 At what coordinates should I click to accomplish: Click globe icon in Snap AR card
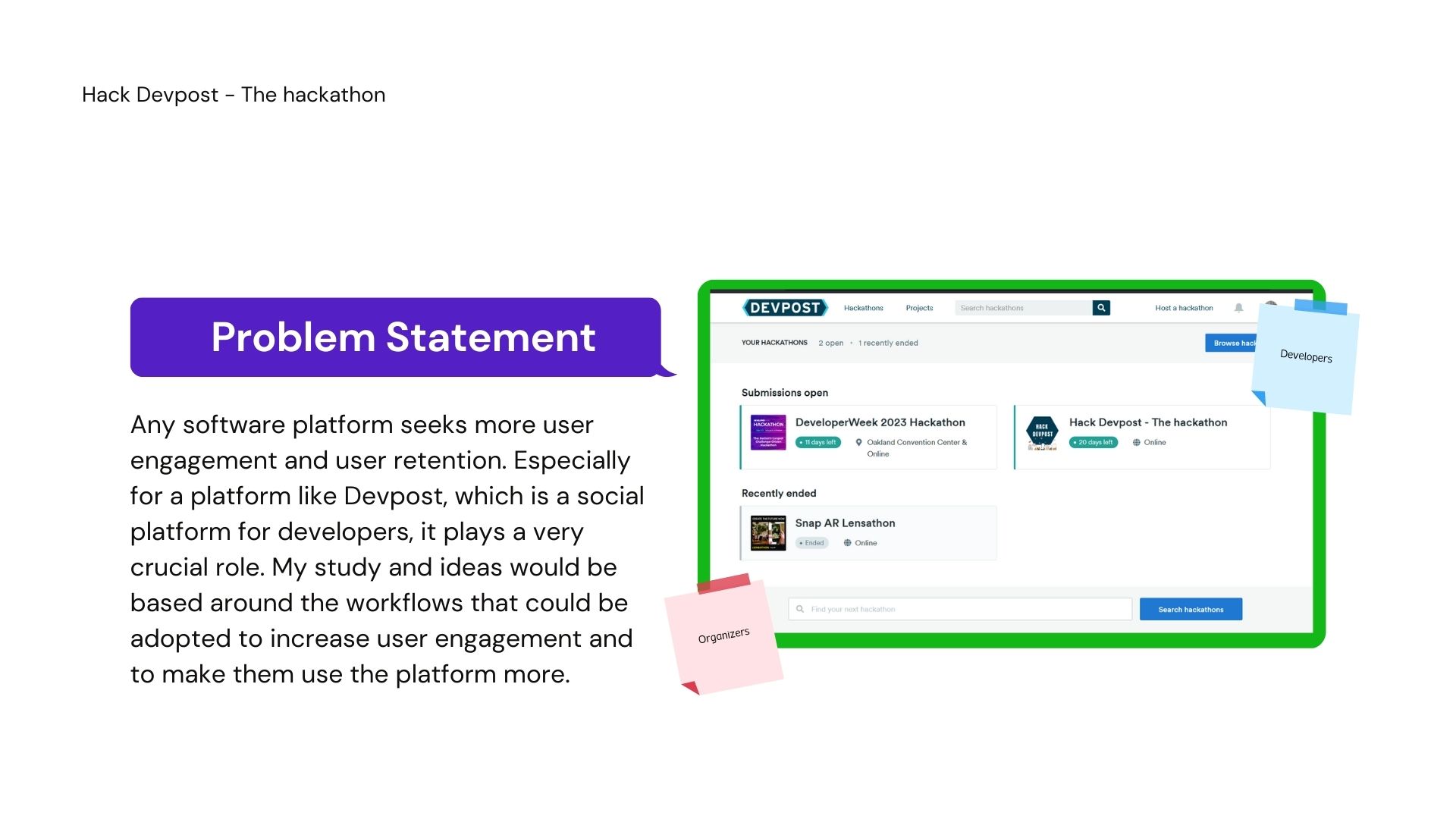tap(847, 543)
